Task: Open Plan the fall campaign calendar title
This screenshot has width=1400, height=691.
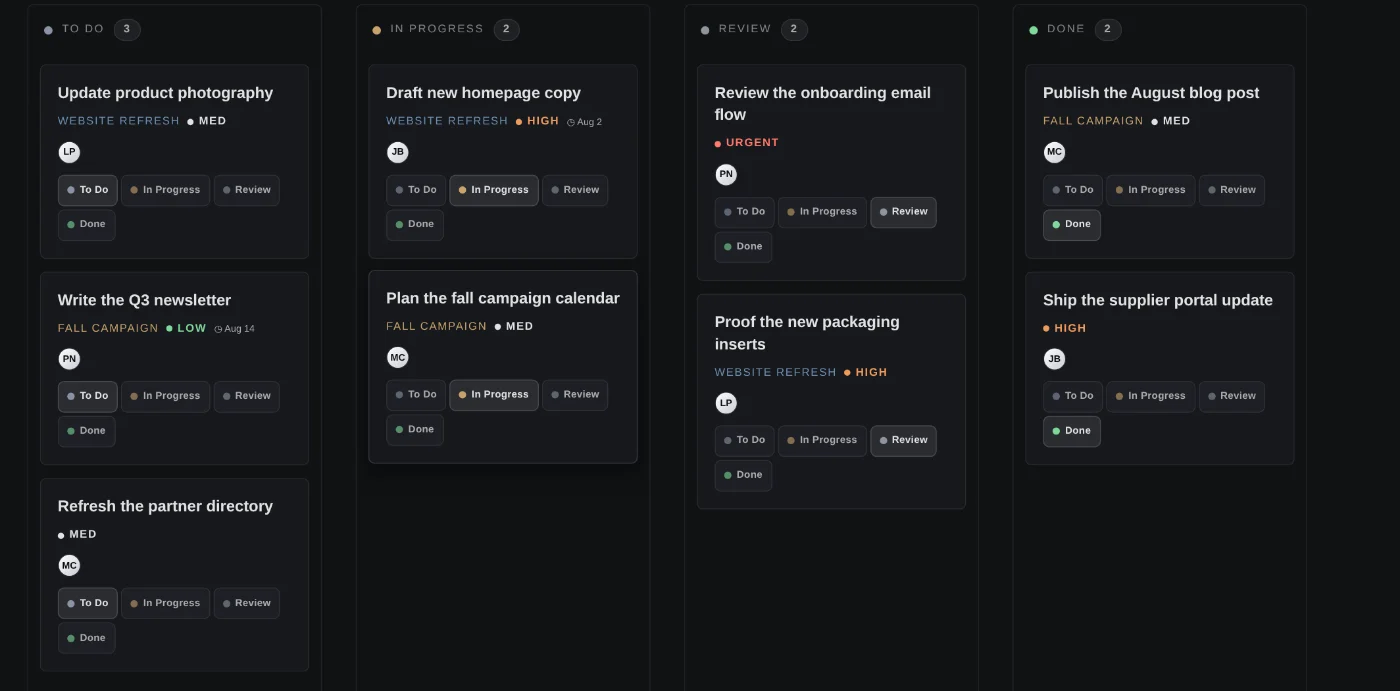Action: (503, 298)
